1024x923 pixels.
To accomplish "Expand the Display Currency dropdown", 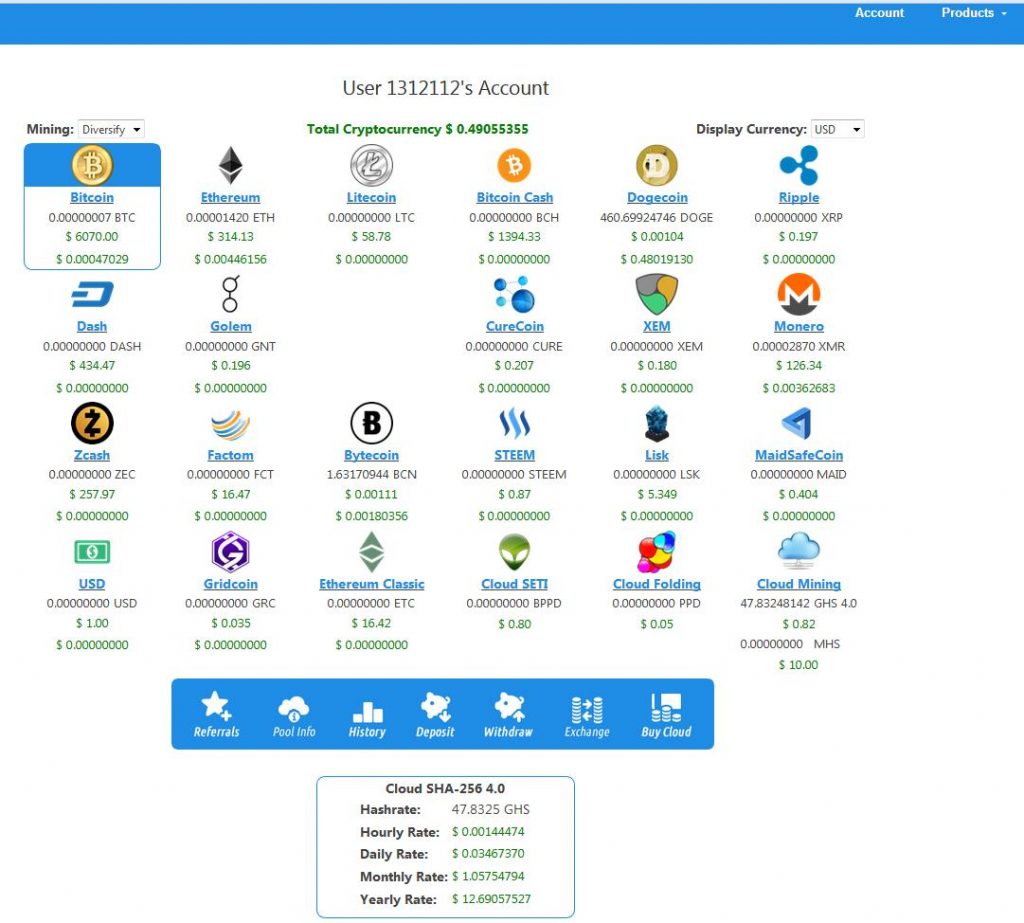I will pos(837,129).
